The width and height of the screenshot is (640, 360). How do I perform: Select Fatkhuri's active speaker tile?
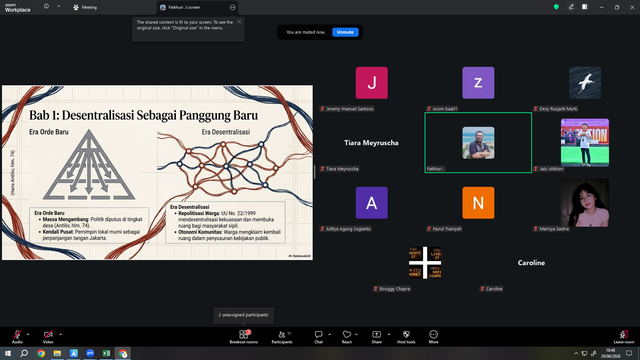point(478,142)
